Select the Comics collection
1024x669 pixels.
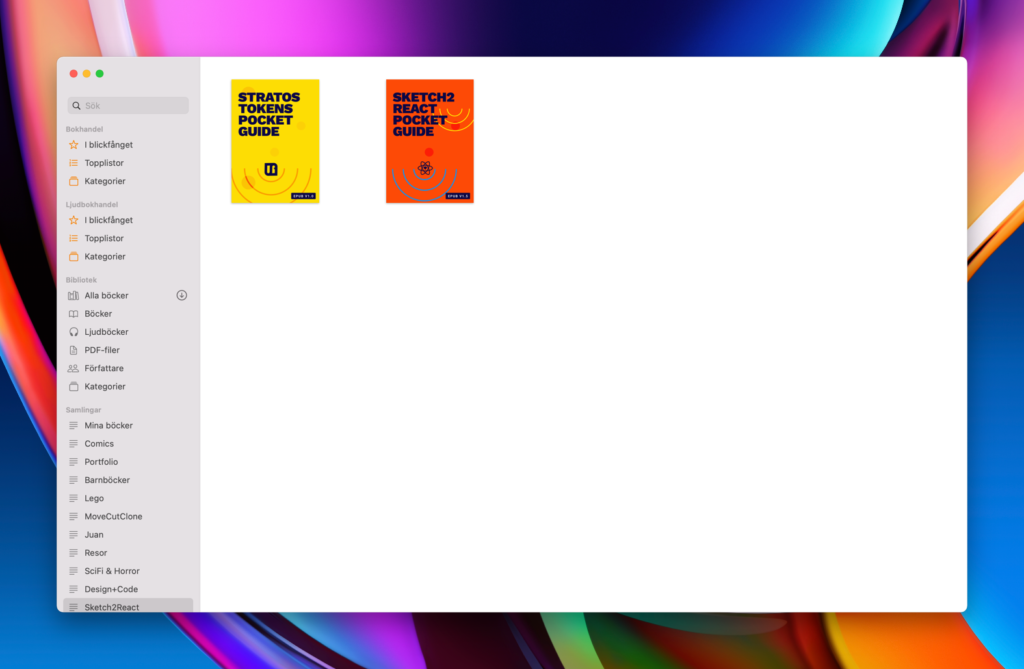99,444
